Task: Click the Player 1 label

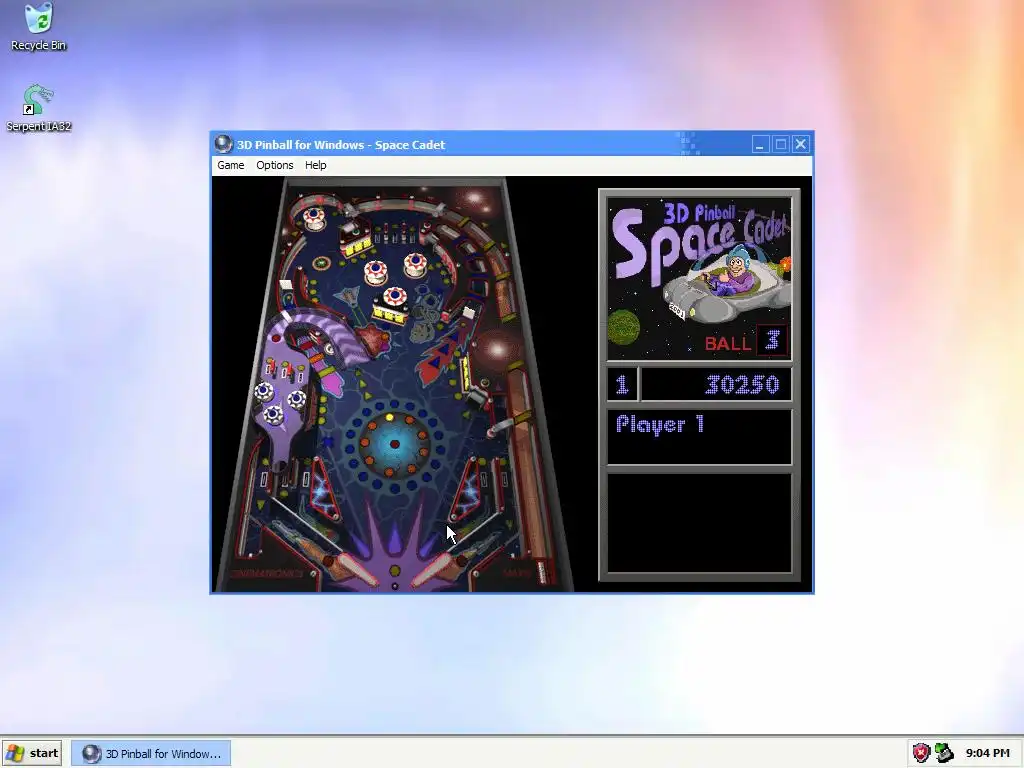Action: coord(660,424)
